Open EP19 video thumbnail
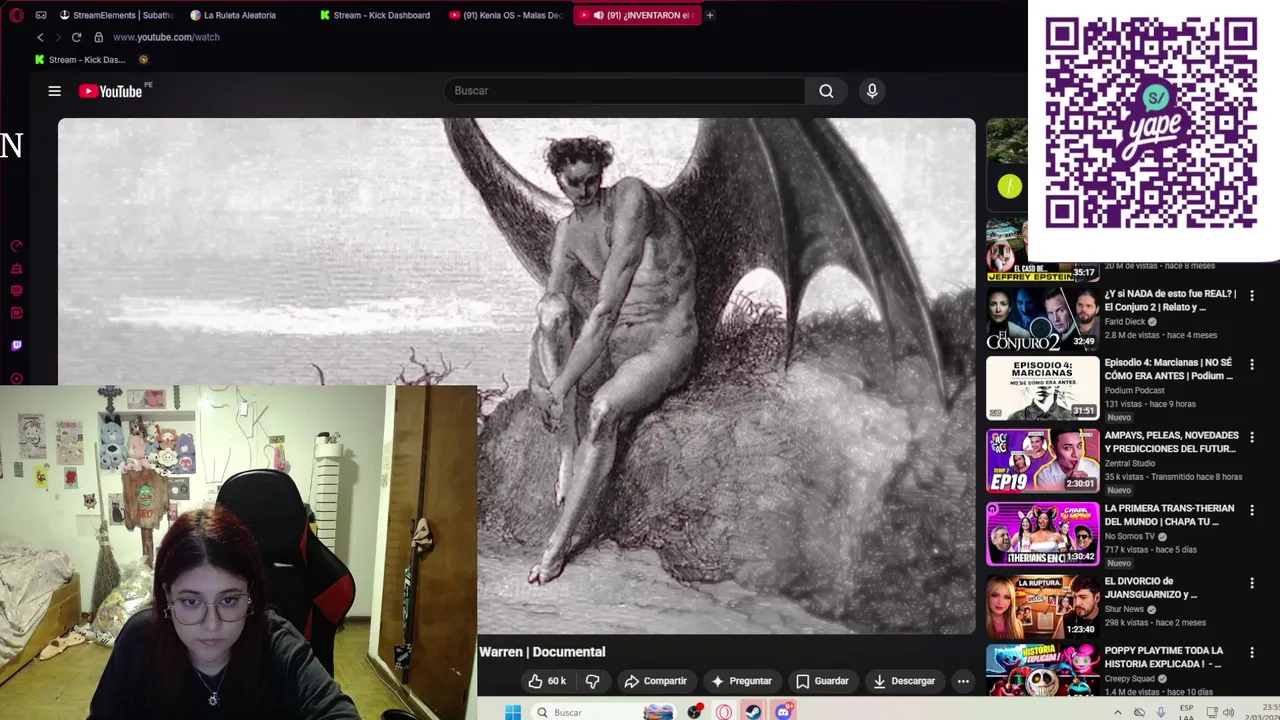Image resolution: width=1280 pixels, height=720 pixels. 1043,461
